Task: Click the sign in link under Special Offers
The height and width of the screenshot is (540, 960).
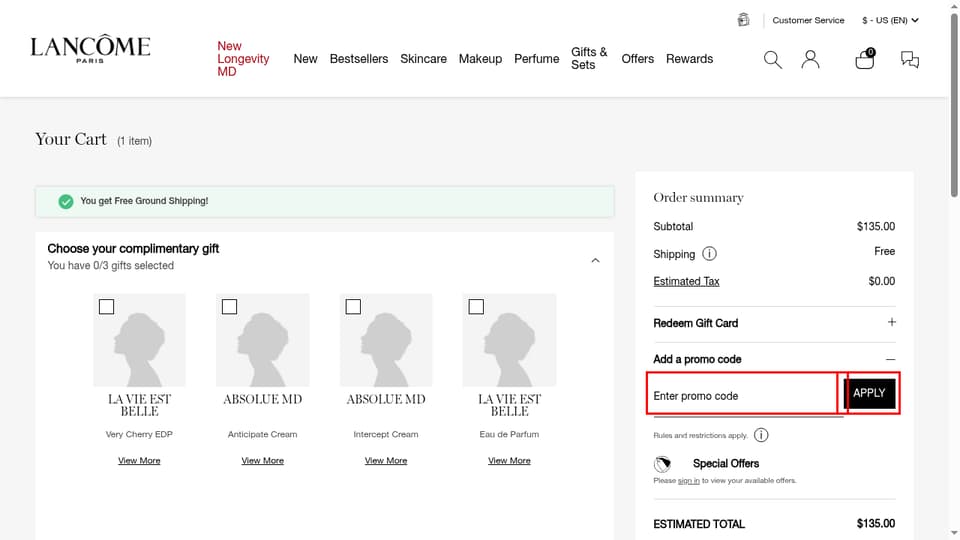Action: [688, 481]
